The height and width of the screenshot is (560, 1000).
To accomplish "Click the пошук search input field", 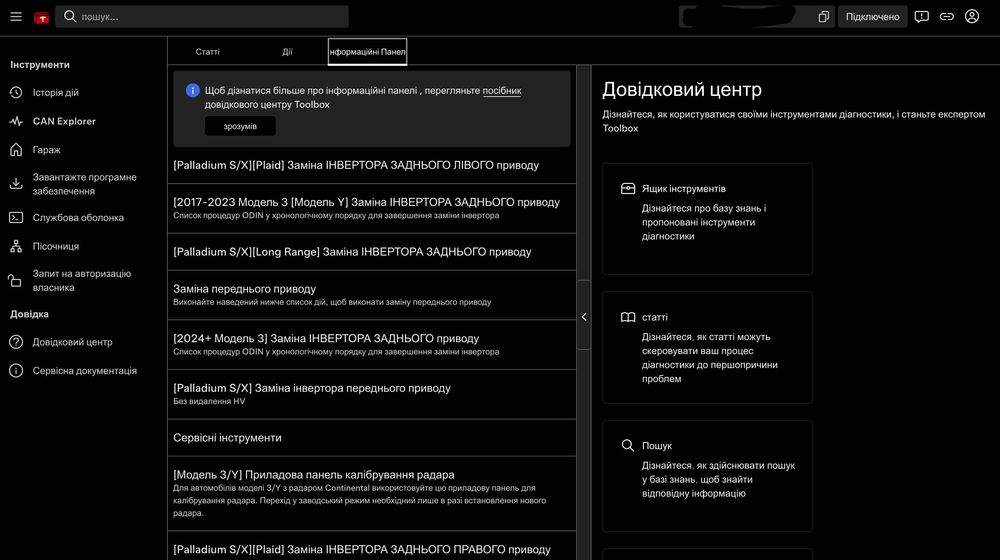I will coord(202,17).
